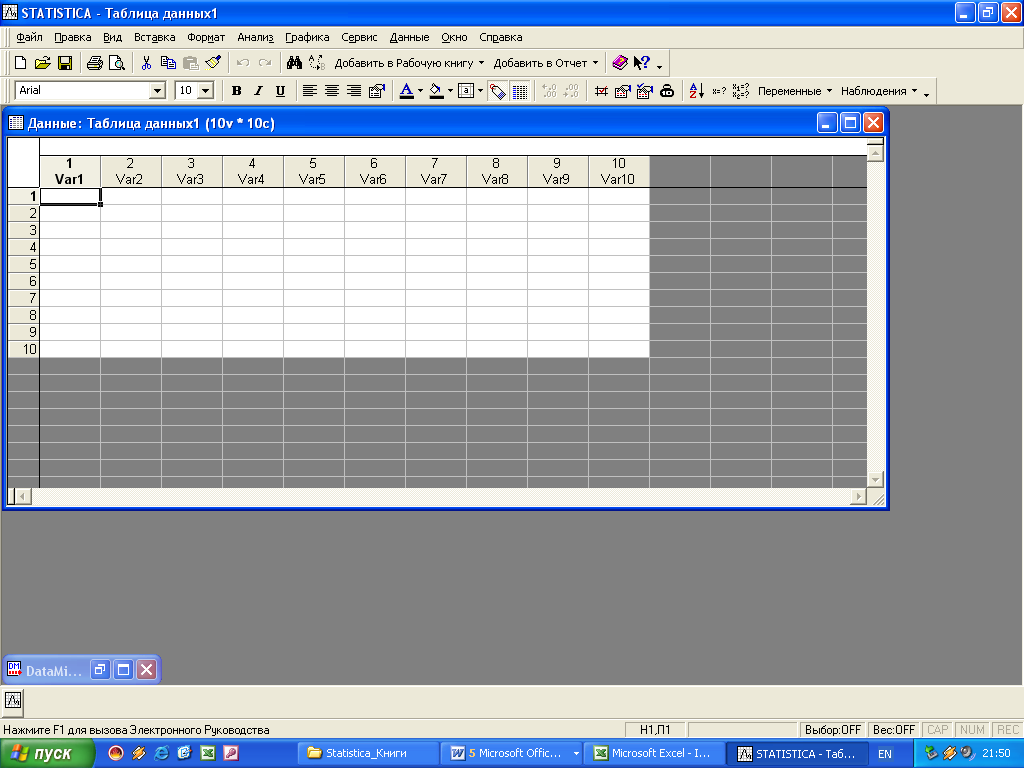This screenshot has height=768, width=1024.
Task: Create a new document with New icon
Action: [20, 63]
